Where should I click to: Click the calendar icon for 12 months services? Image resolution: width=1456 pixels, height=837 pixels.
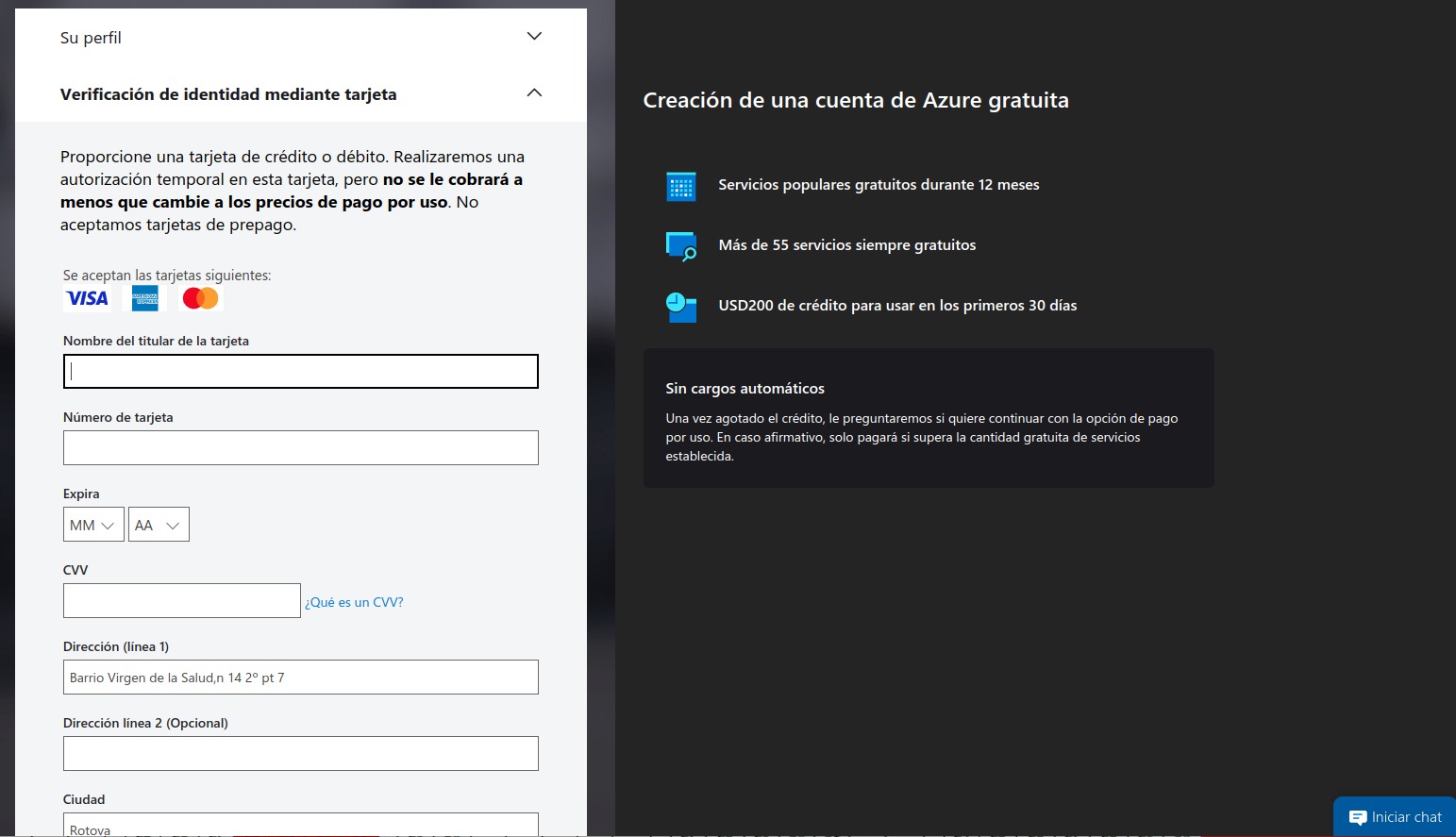pyautogui.click(x=680, y=186)
